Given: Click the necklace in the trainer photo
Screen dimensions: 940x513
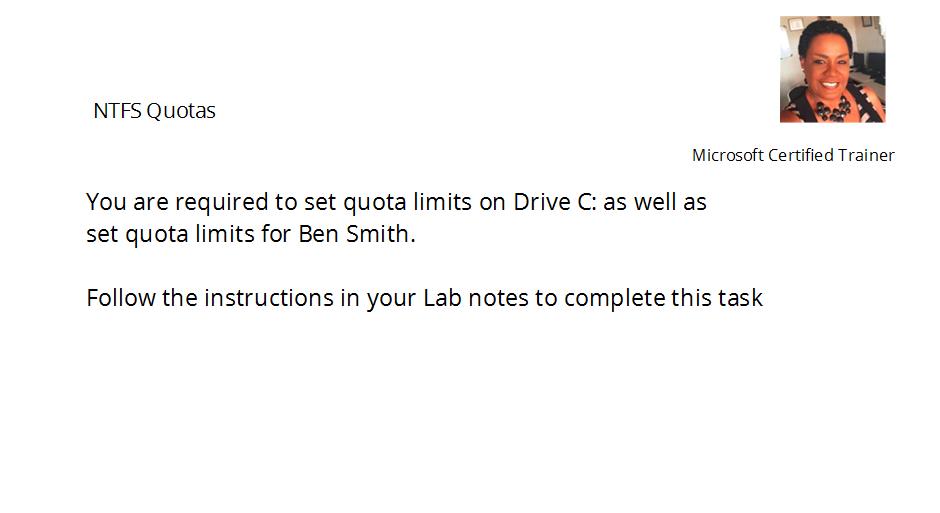Looking at the screenshot, I should [833, 108].
